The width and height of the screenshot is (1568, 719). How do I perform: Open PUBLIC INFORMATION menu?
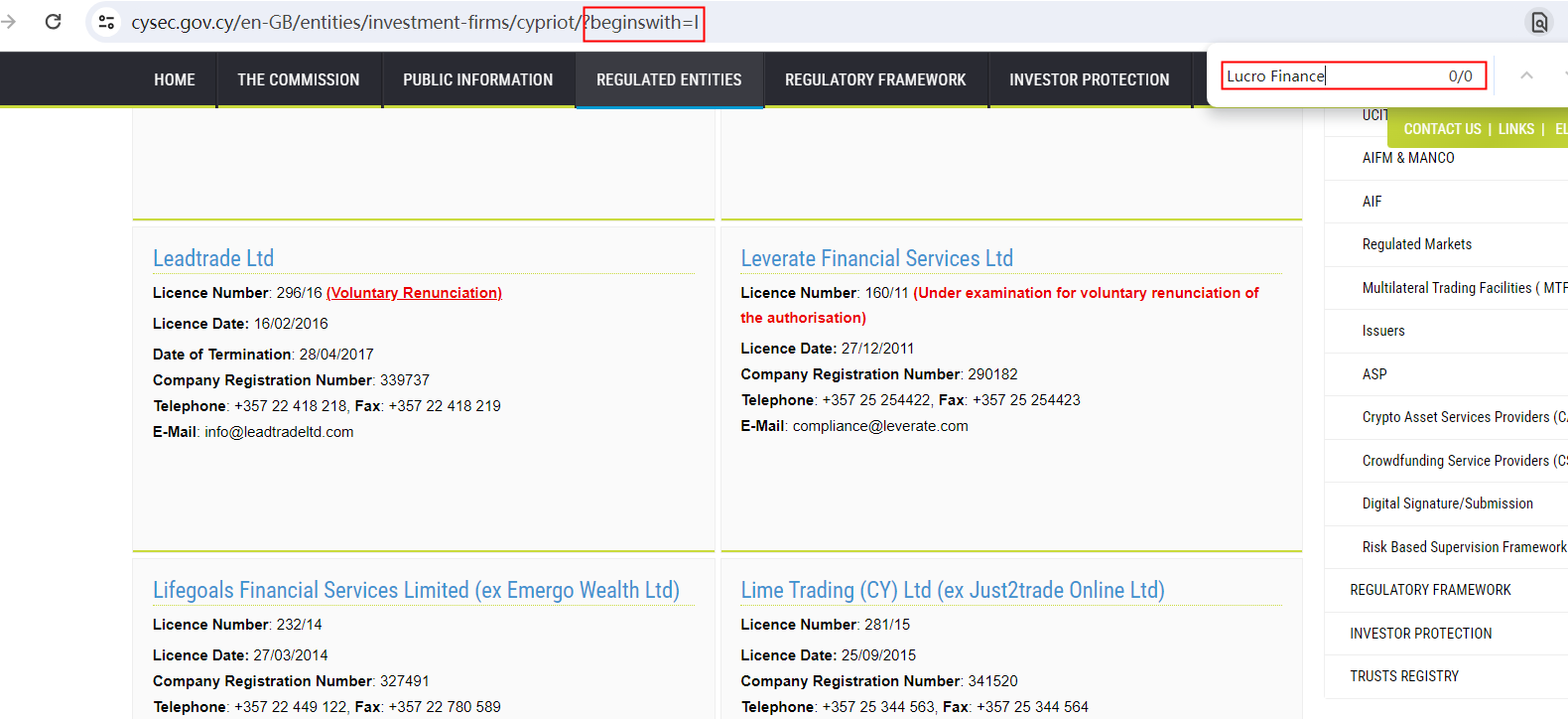(x=478, y=79)
